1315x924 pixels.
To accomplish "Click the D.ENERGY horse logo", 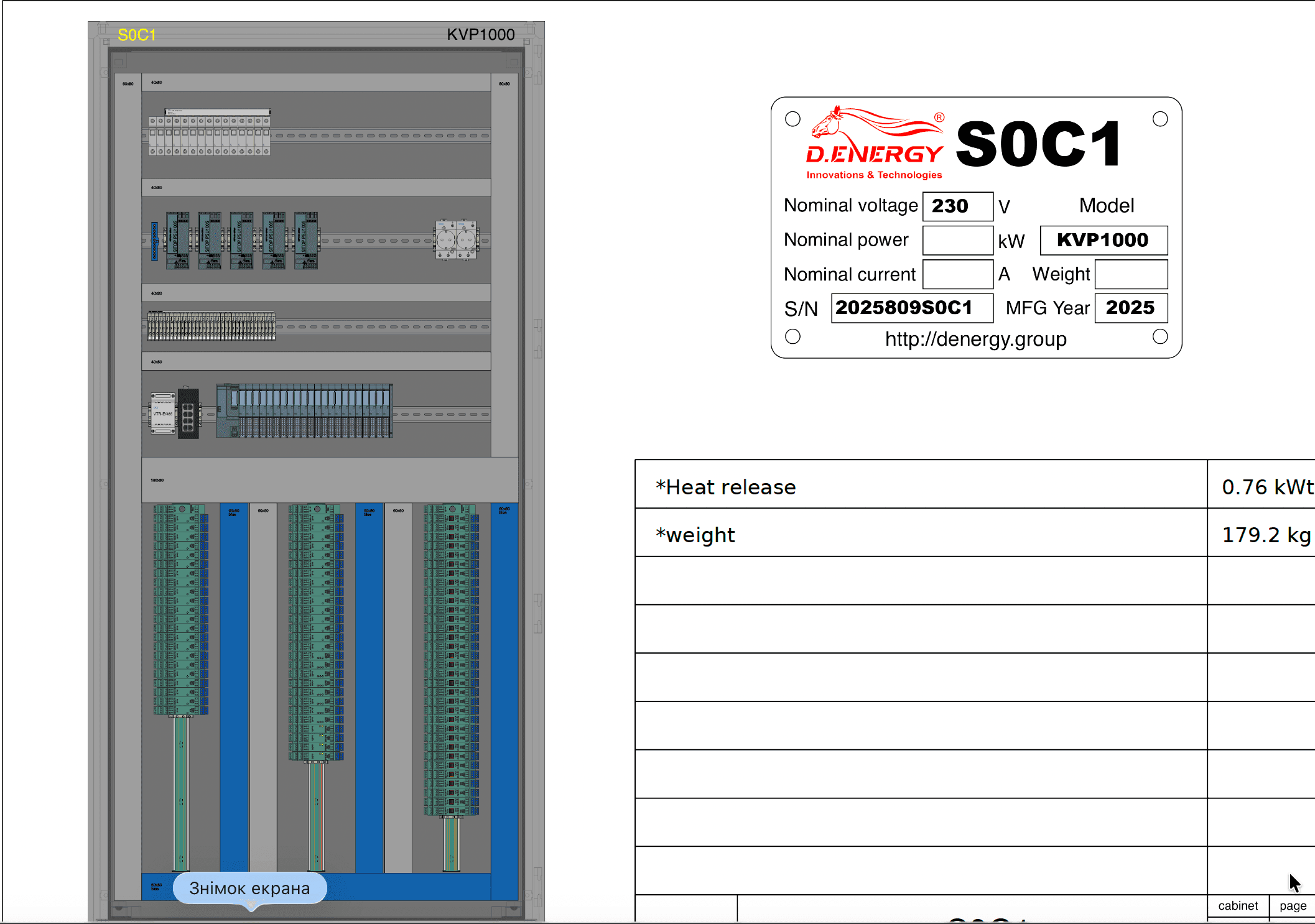I will click(875, 143).
